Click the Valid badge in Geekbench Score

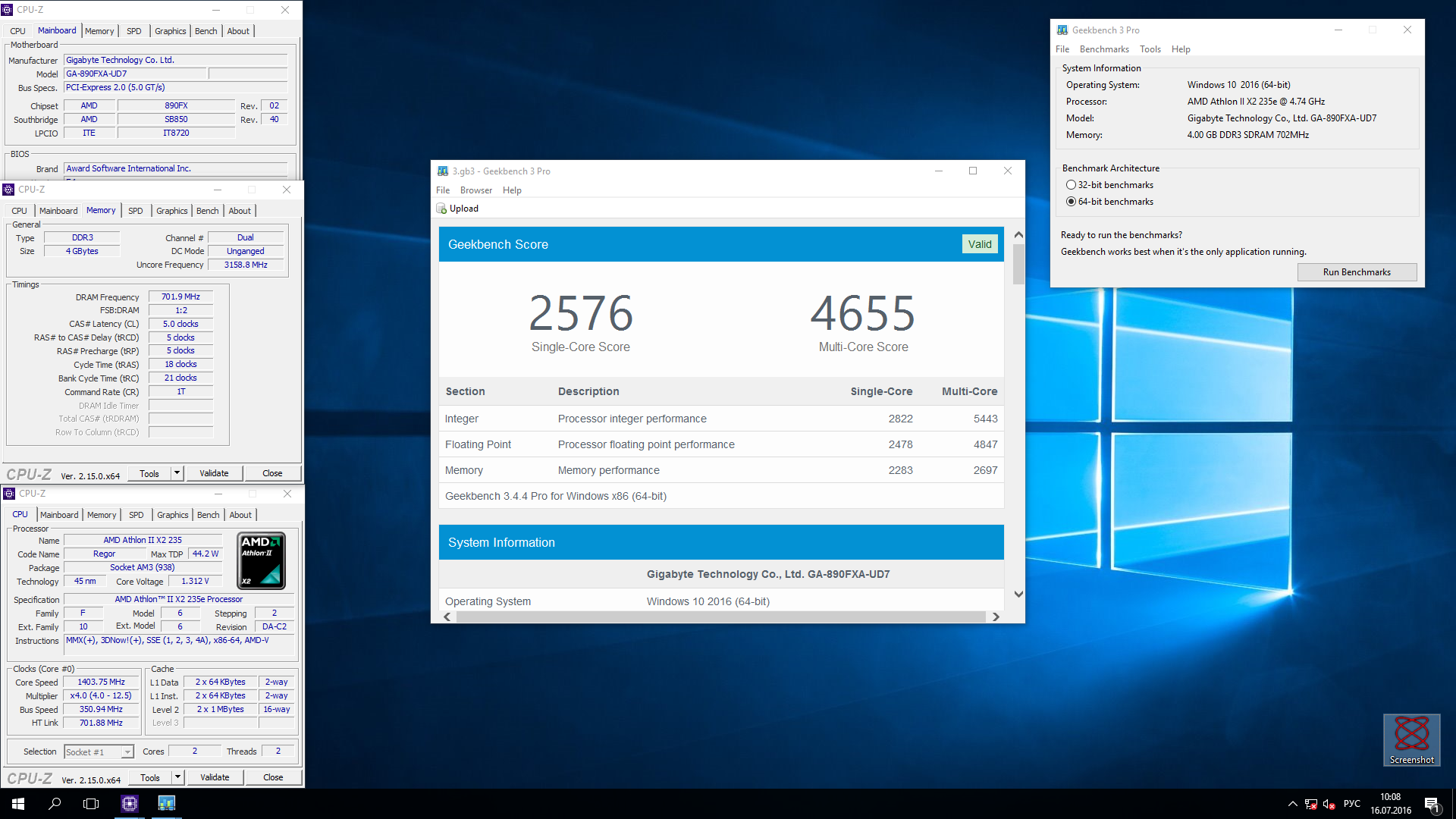pos(980,244)
